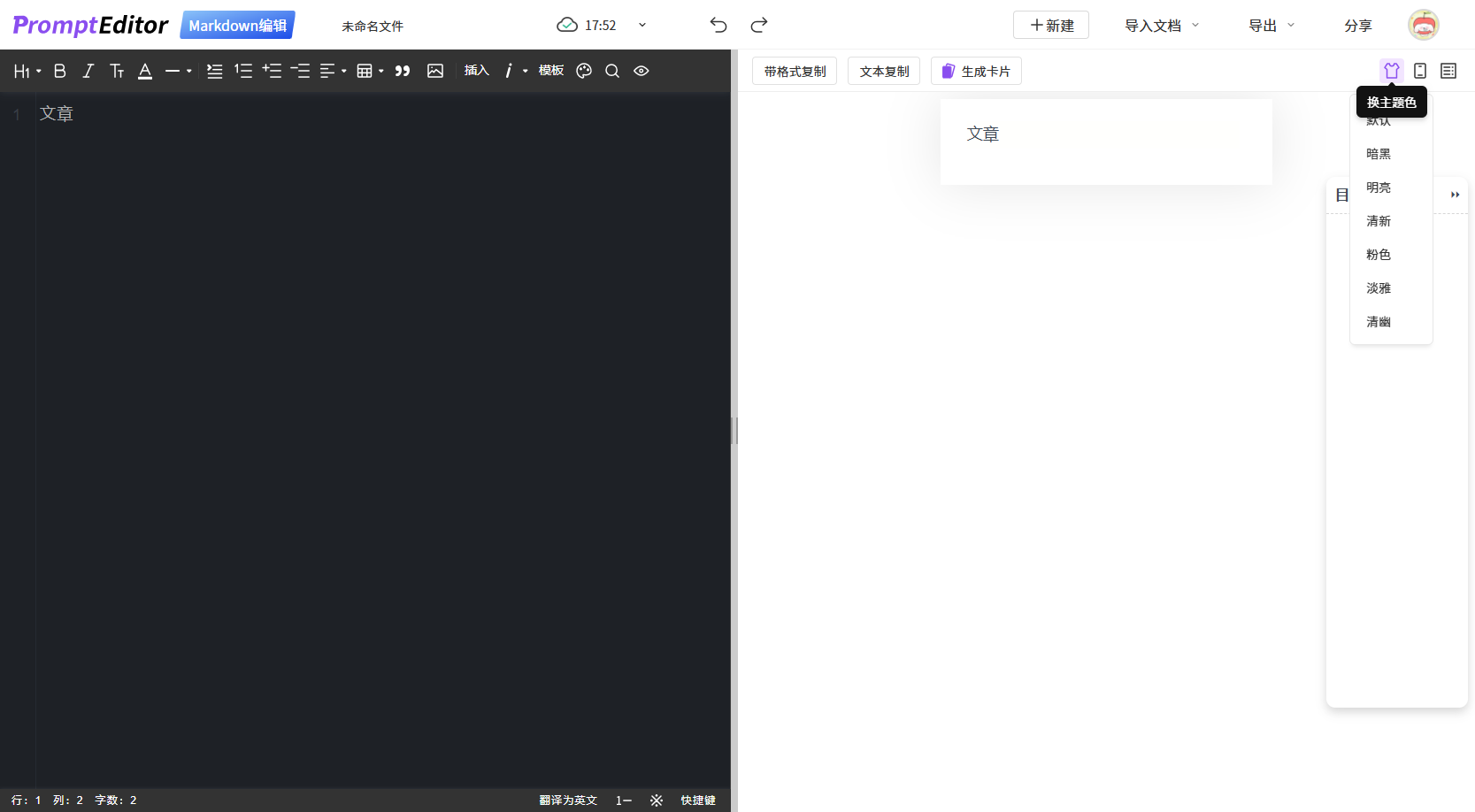Select the 粉色 theme from the menu
Viewport: 1475px width, 812px height.
[x=1378, y=254]
